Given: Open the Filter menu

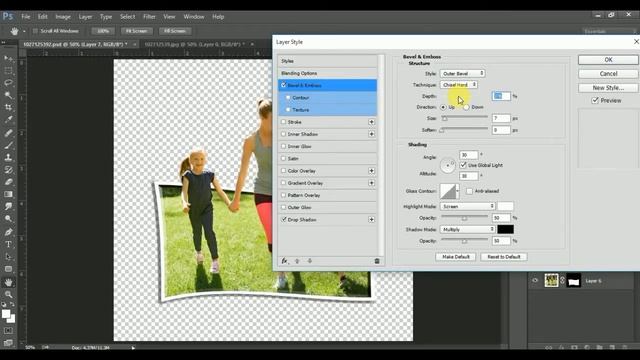Looking at the screenshot, I should (149, 17).
